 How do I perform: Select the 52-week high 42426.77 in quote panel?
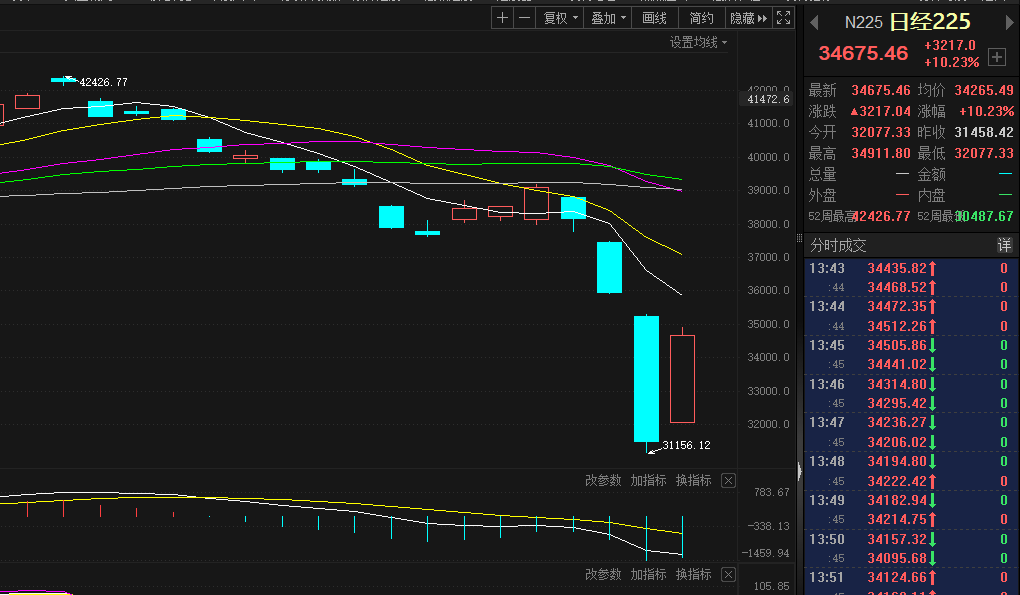click(x=881, y=216)
